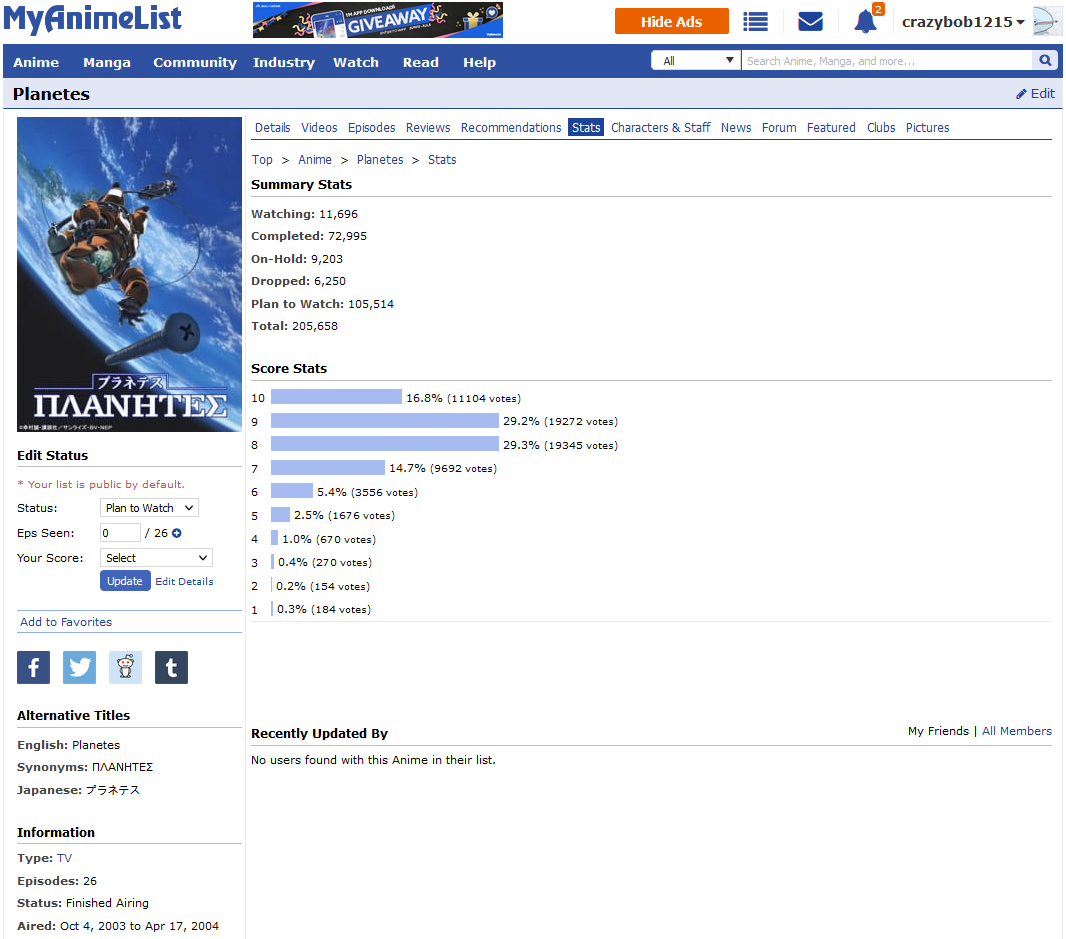Share on Twitter icon
Image resolution: width=1066 pixels, height=939 pixels.
(x=79, y=667)
